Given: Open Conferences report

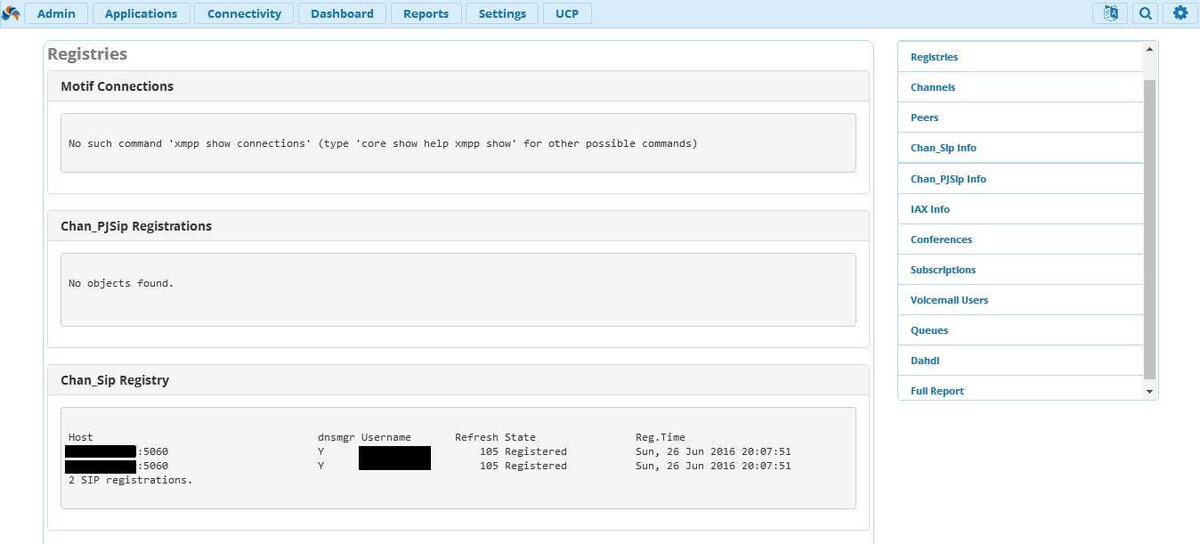Looking at the screenshot, I should tap(1020, 239).
